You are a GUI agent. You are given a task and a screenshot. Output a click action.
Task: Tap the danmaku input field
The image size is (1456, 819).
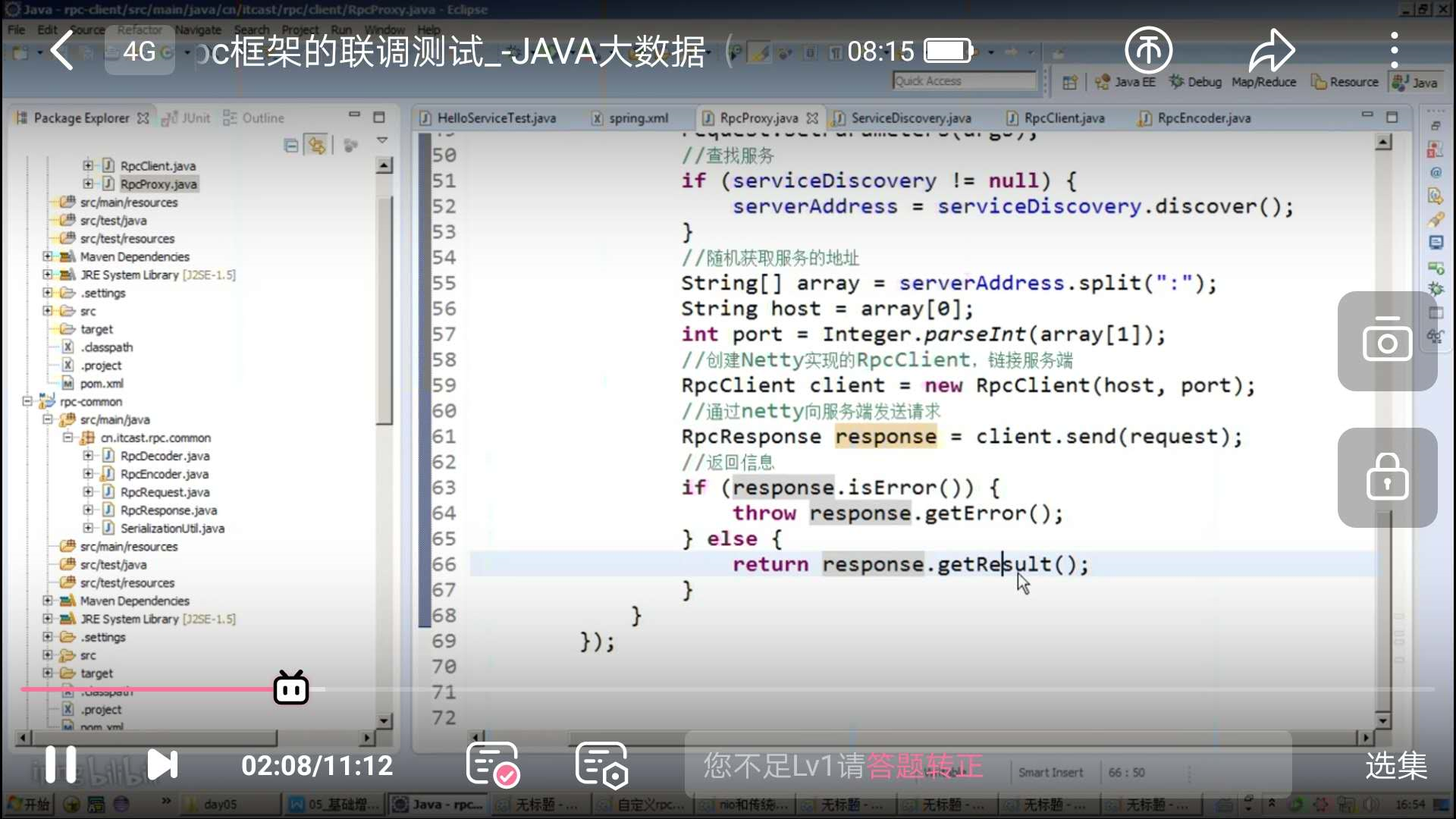tap(988, 765)
